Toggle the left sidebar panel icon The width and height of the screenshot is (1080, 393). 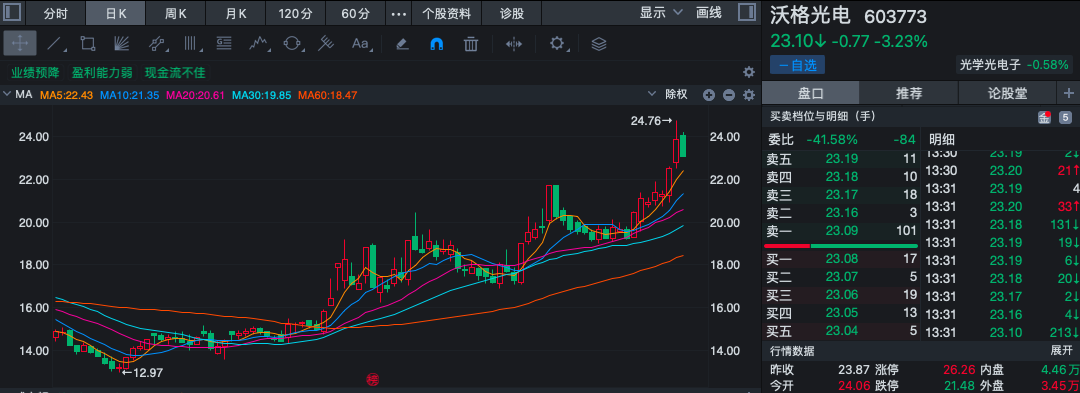[13, 12]
